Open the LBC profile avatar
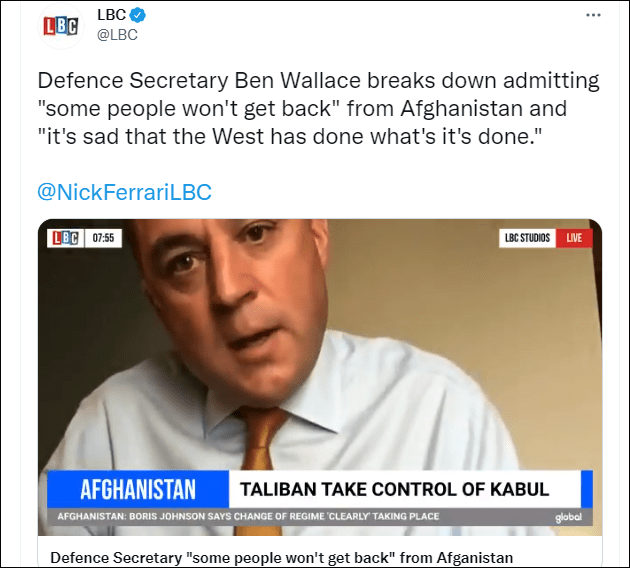Image resolution: width=630 pixels, height=568 pixels. (61, 26)
